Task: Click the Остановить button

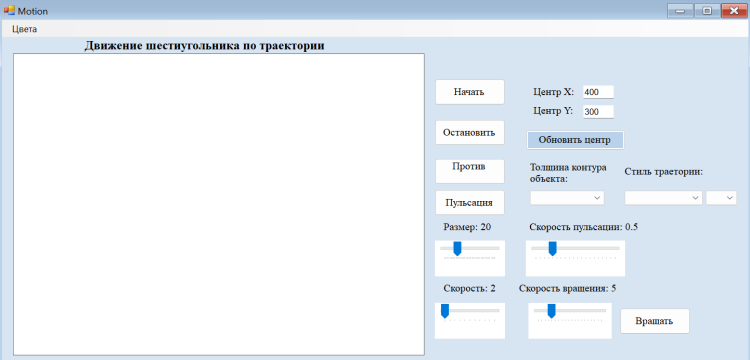Action: point(470,132)
